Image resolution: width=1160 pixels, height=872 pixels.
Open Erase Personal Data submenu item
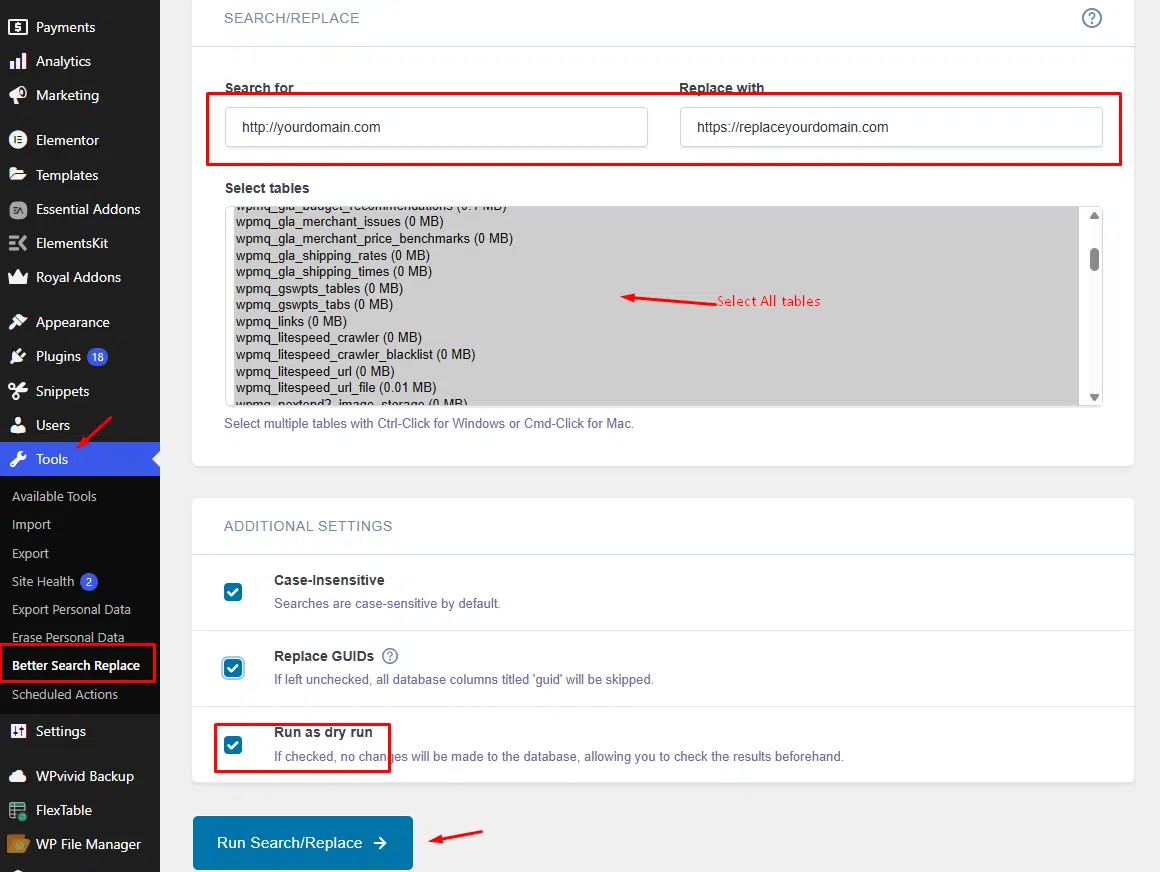tap(68, 638)
